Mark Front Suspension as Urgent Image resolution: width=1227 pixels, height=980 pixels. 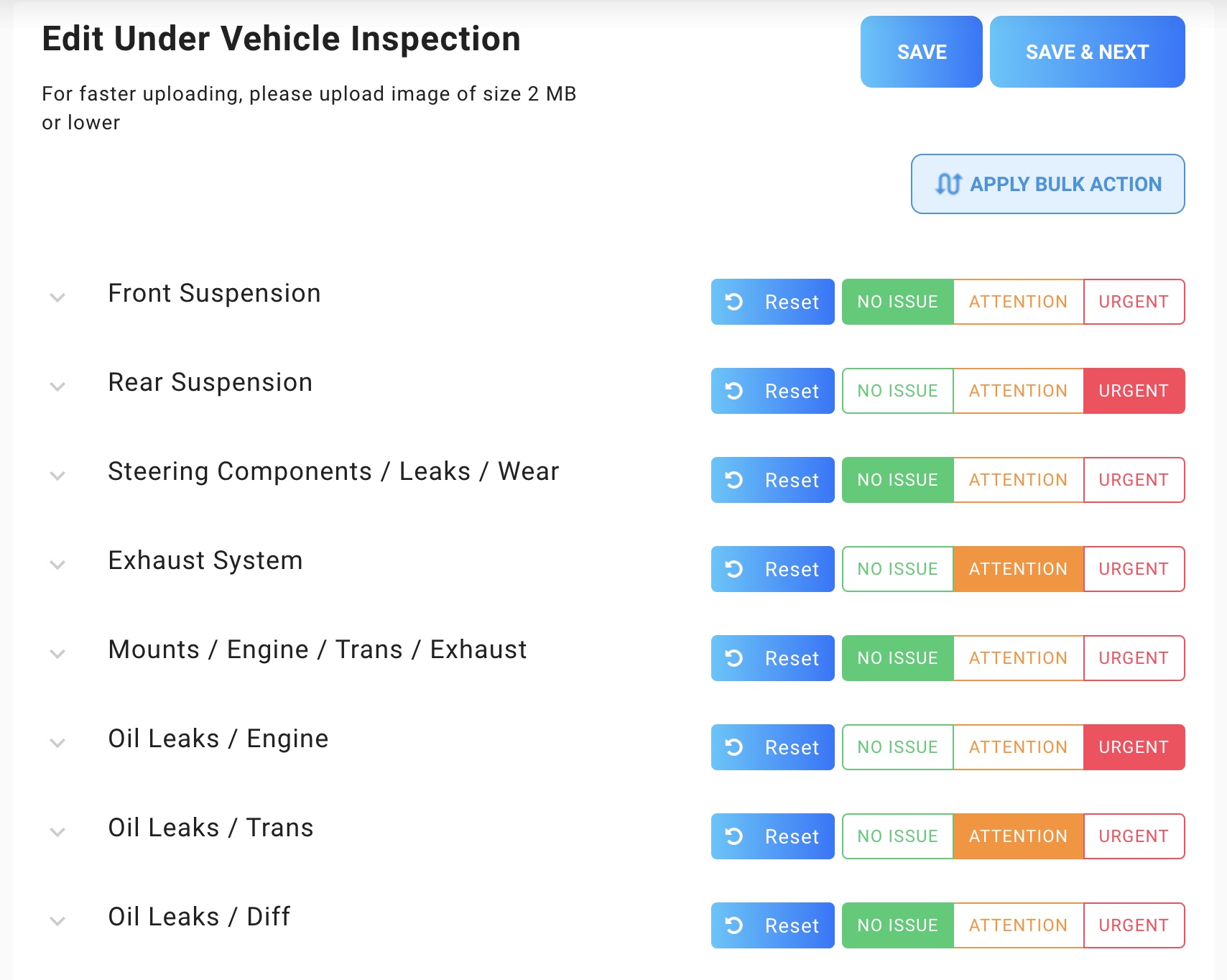(1134, 302)
